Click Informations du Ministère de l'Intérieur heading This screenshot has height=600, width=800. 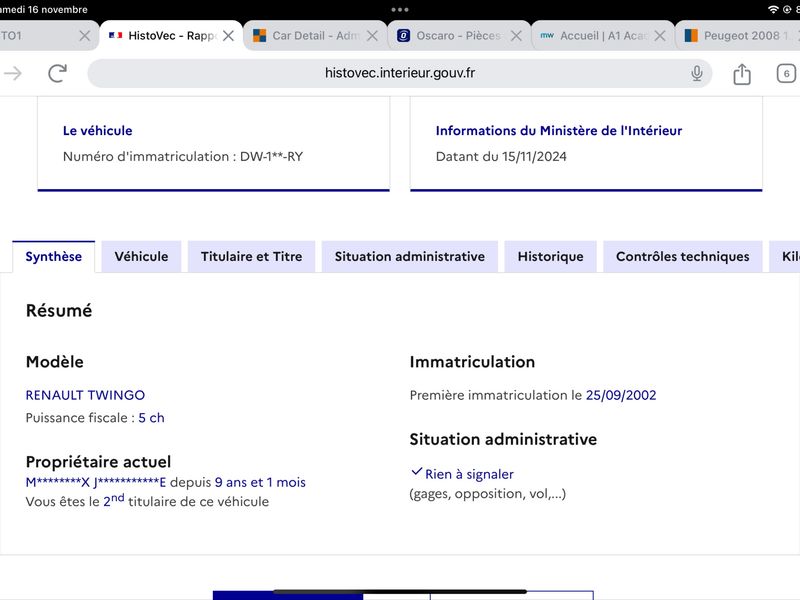[559, 131]
